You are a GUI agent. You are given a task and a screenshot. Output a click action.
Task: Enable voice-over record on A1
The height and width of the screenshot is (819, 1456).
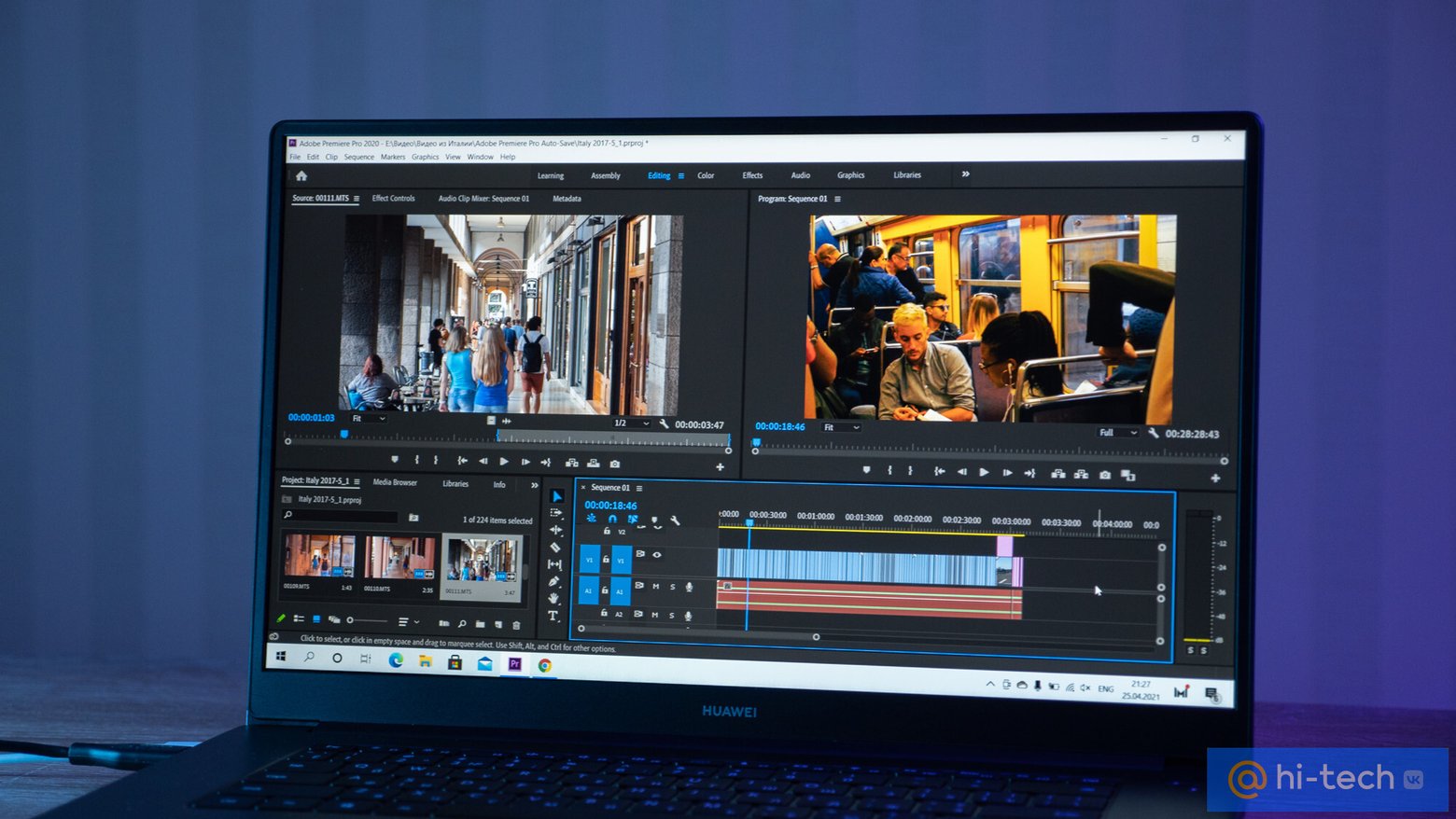[690, 587]
